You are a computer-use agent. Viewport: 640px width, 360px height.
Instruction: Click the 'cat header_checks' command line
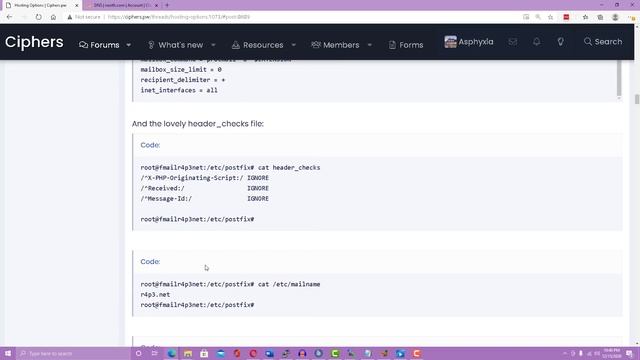(230, 168)
